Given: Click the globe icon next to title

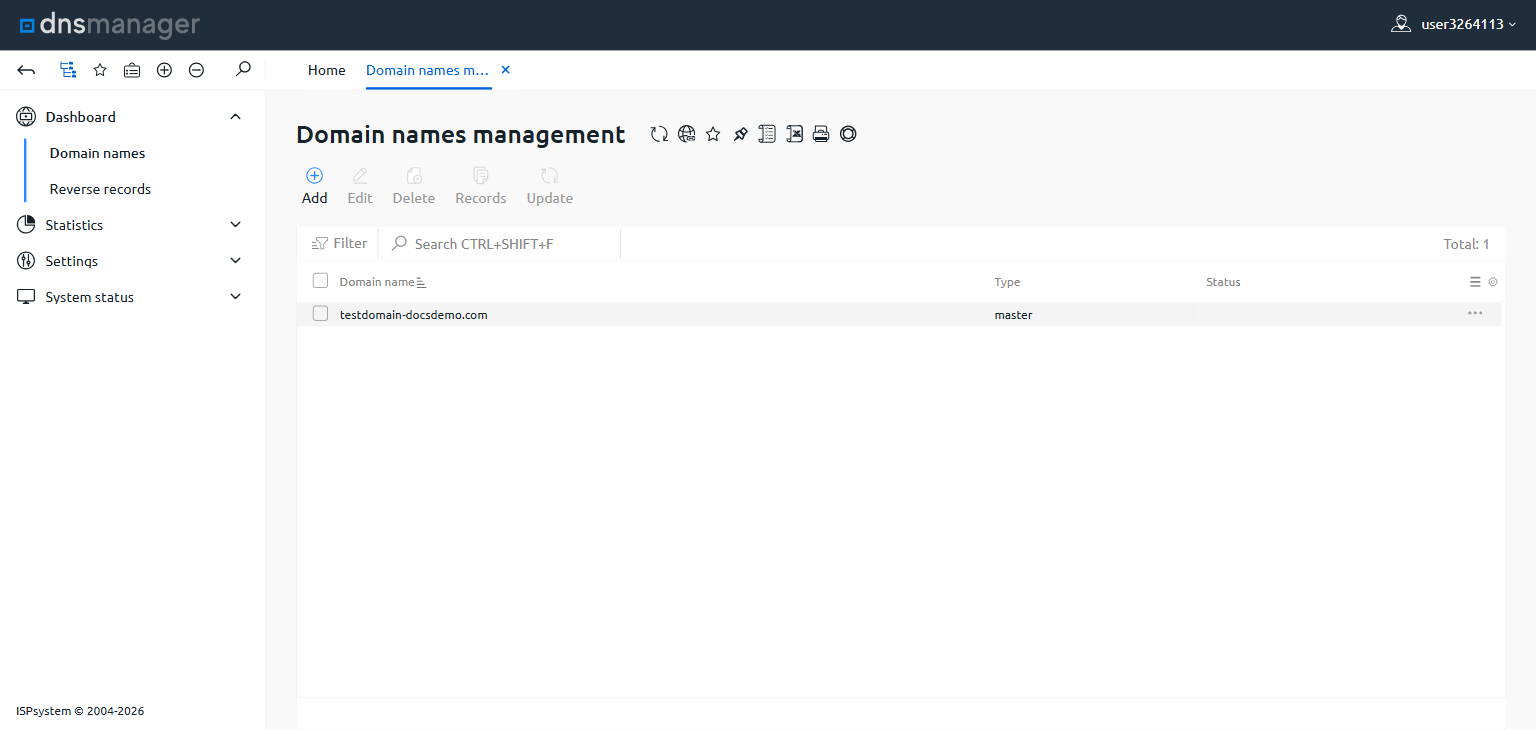Looking at the screenshot, I should 686,134.
